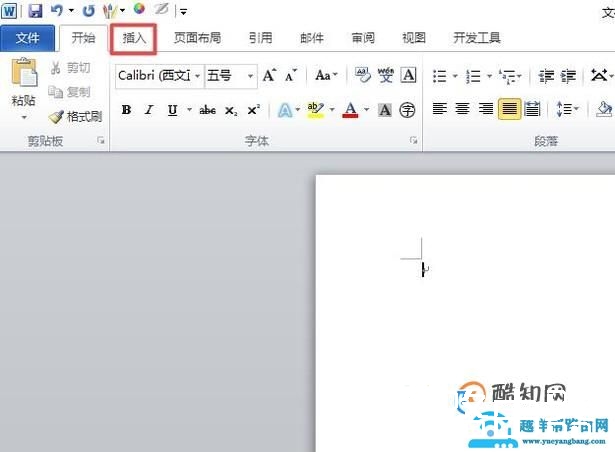This screenshot has width=615, height=452.
Task: Click Shrink Font small A icon
Action: 291,75
